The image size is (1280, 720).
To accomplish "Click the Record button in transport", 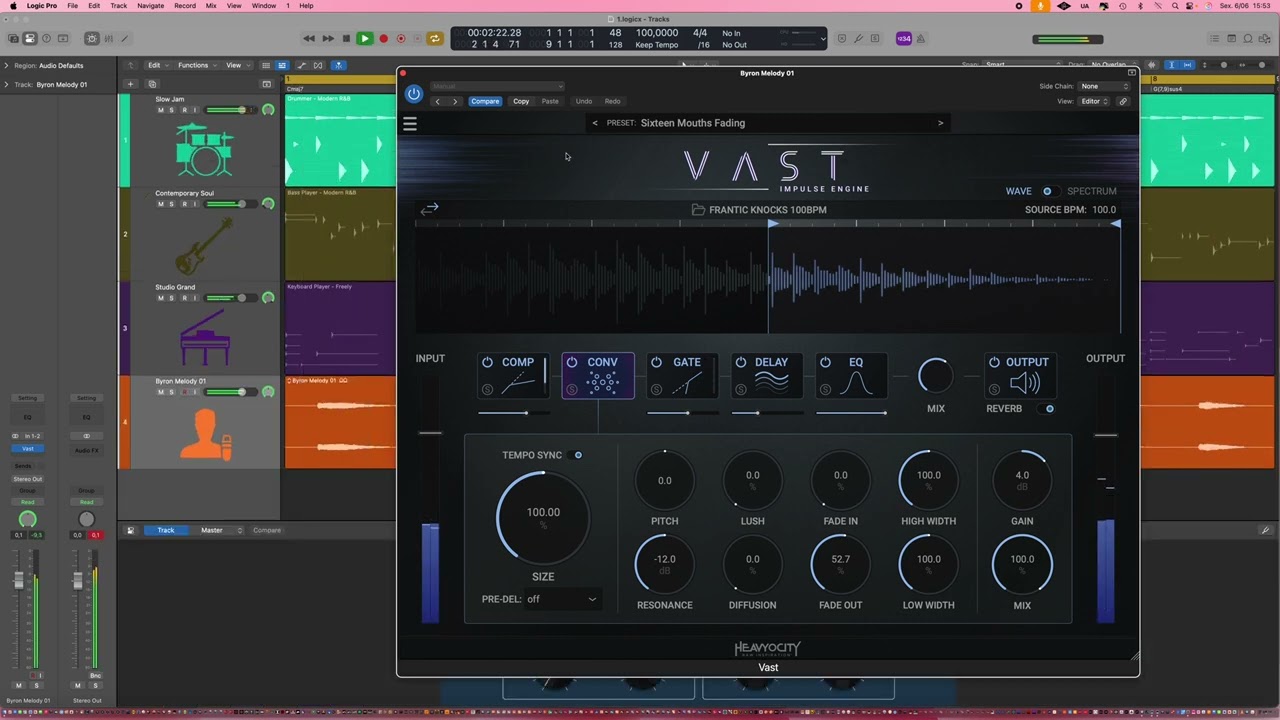I will [383, 39].
